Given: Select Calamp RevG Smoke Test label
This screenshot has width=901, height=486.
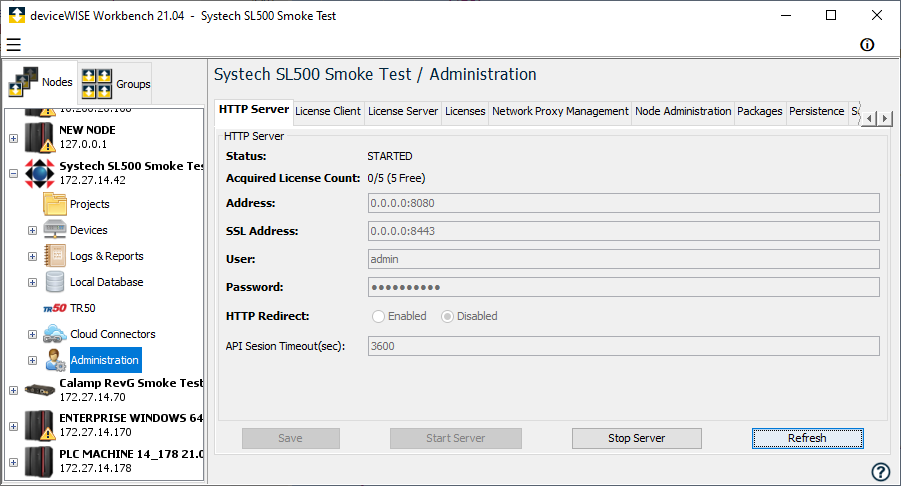Looking at the screenshot, I should 131,383.
